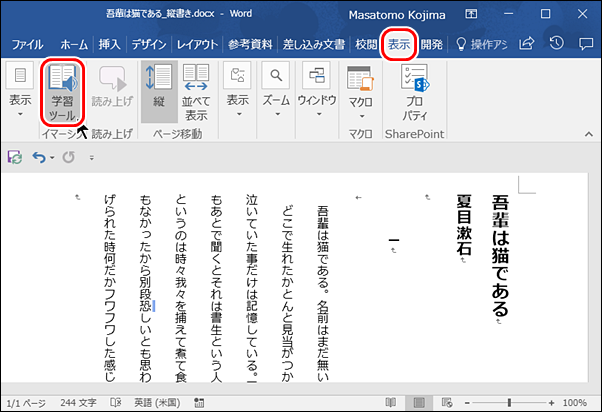Switch to the ホーム tab
602x412 pixels.
(74, 45)
